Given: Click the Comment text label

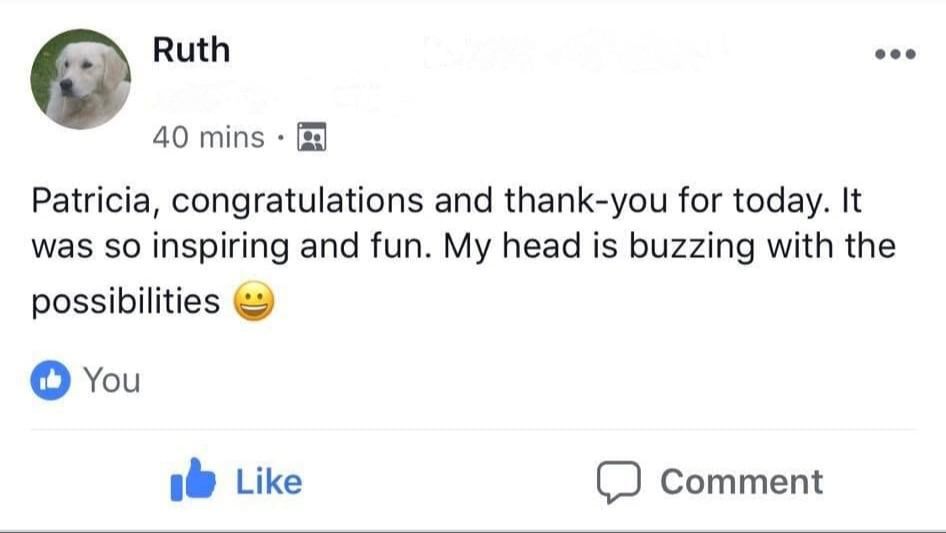Looking at the screenshot, I should coord(741,482).
